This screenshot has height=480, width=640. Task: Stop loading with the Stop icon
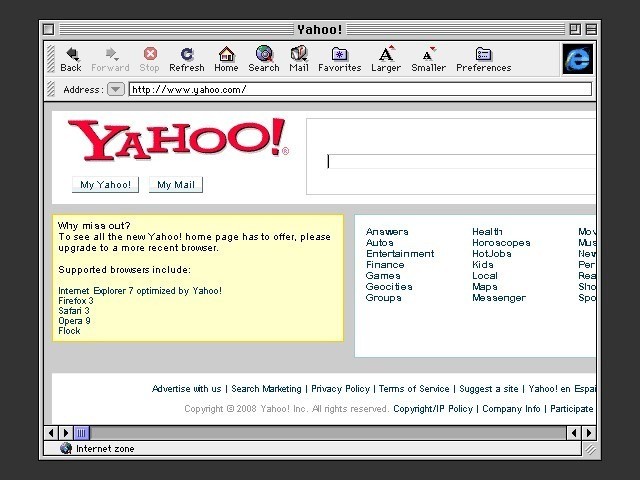point(150,60)
